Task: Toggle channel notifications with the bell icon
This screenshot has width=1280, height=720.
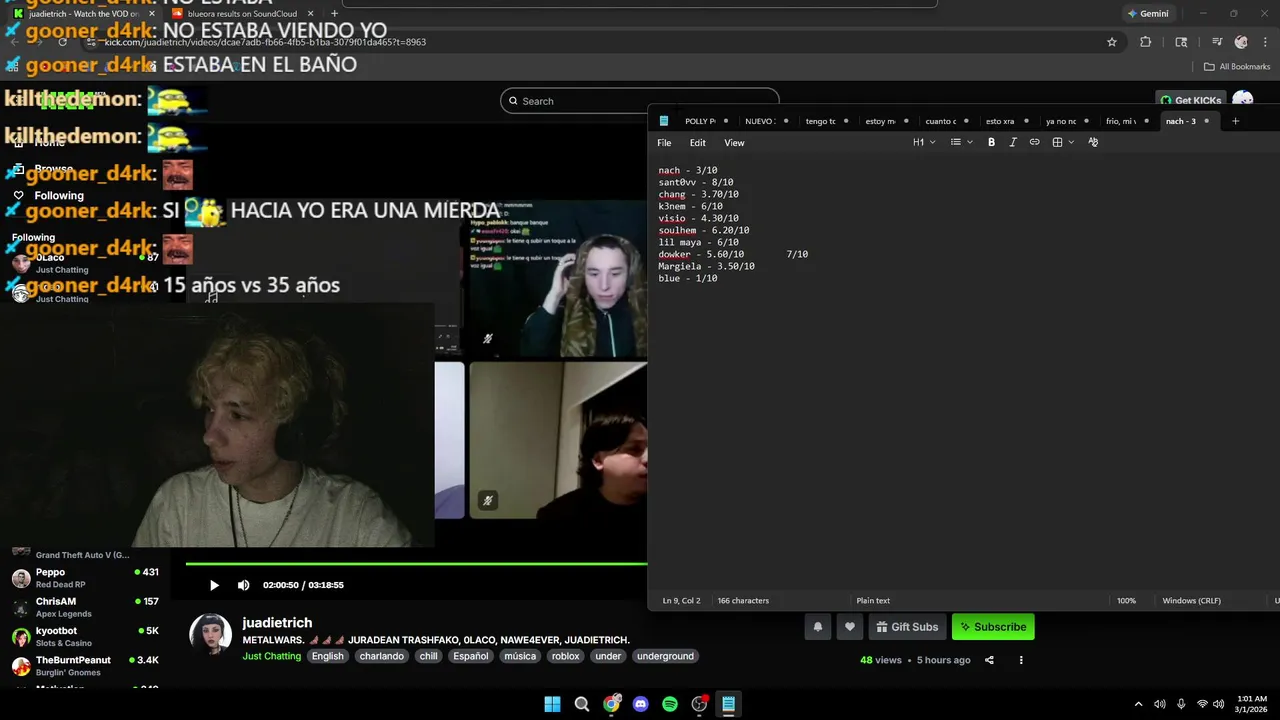Action: click(817, 627)
